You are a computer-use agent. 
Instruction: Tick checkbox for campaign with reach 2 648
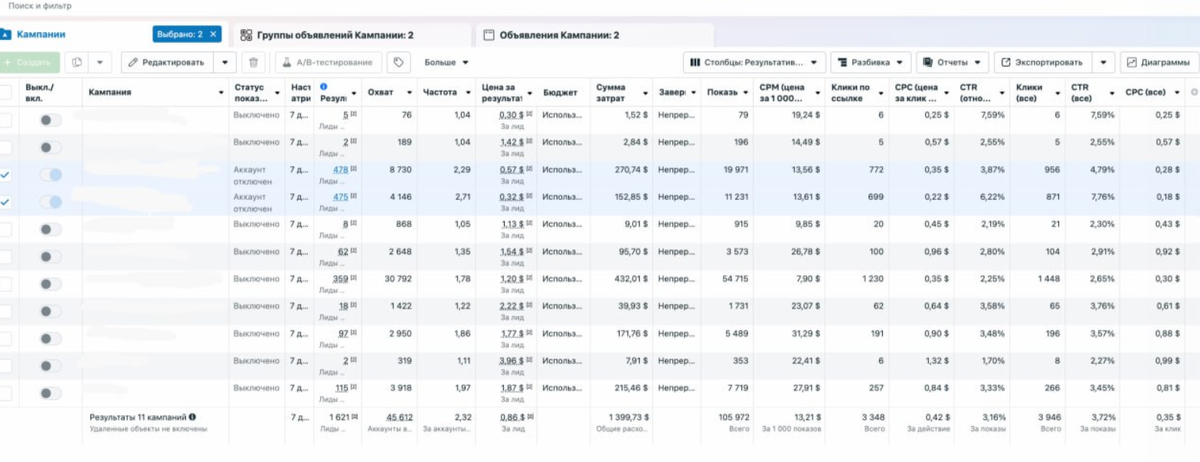tap(7, 256)
